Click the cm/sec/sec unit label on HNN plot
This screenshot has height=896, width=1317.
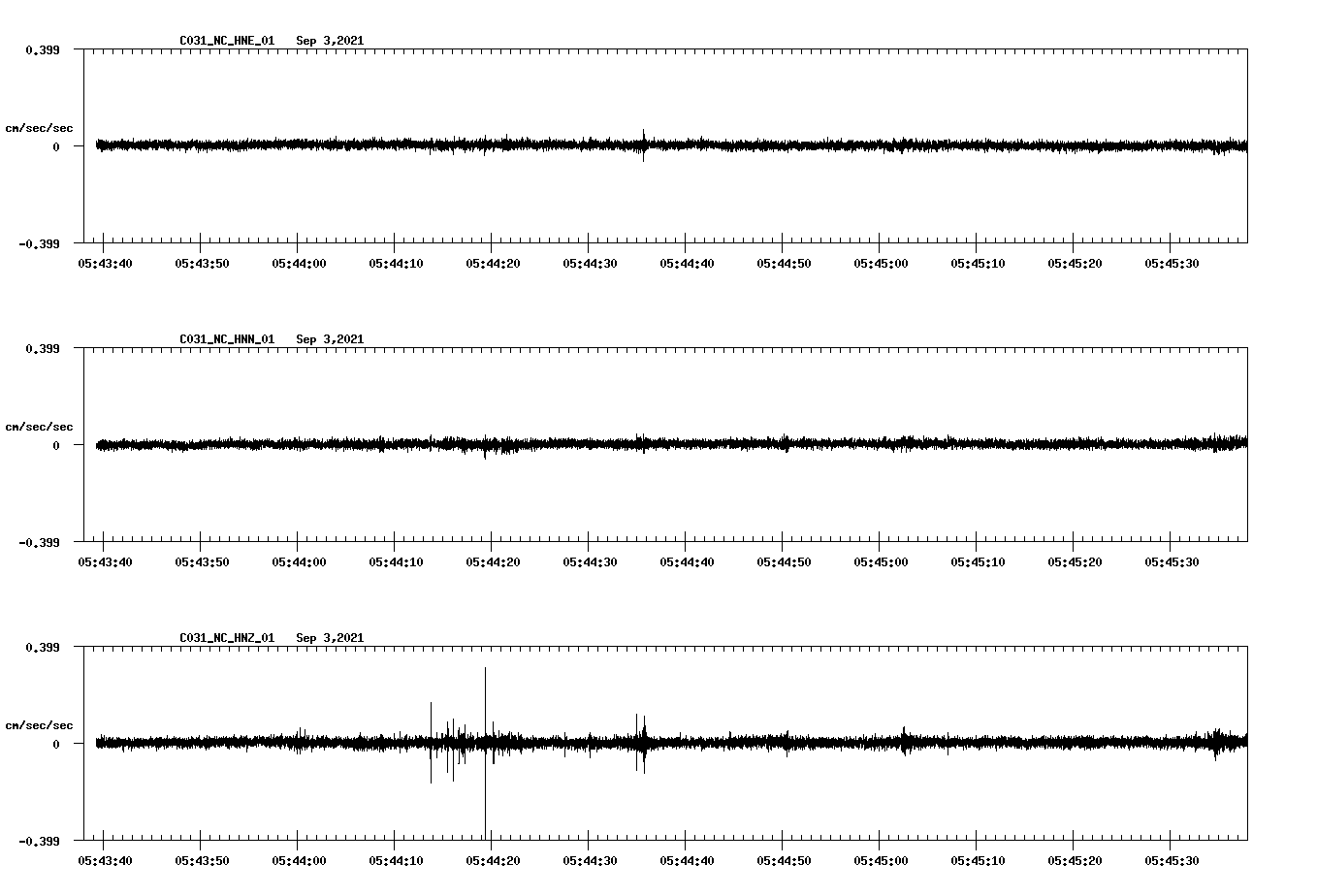(39, 427)
